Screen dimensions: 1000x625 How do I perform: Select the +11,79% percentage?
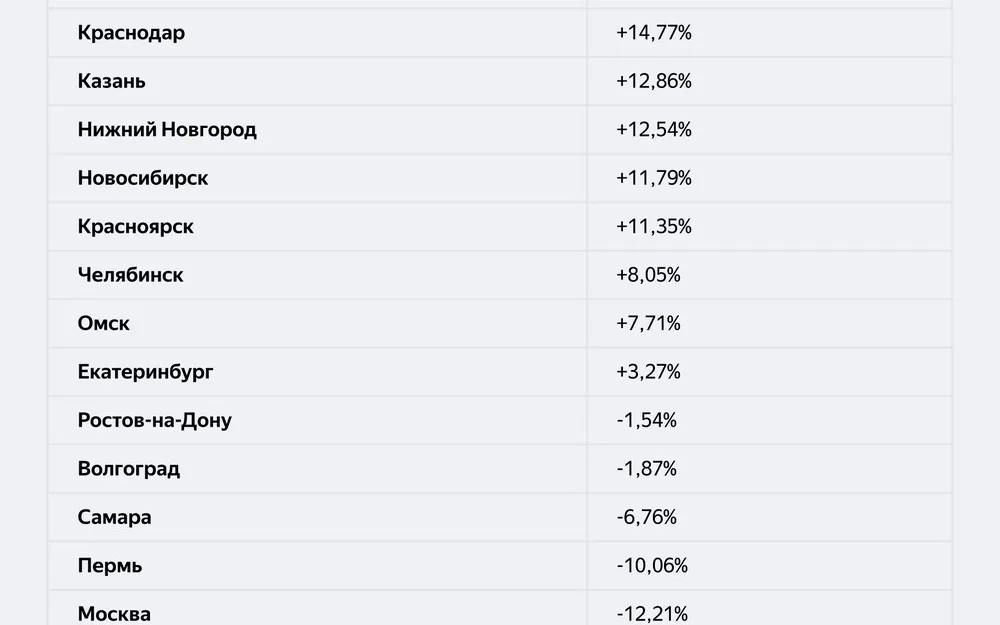tap(654, 178)
